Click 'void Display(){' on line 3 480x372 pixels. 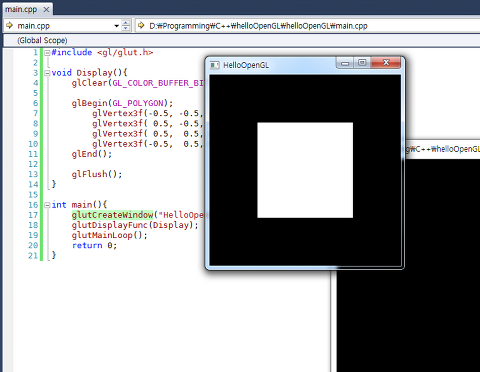(89, 73)
